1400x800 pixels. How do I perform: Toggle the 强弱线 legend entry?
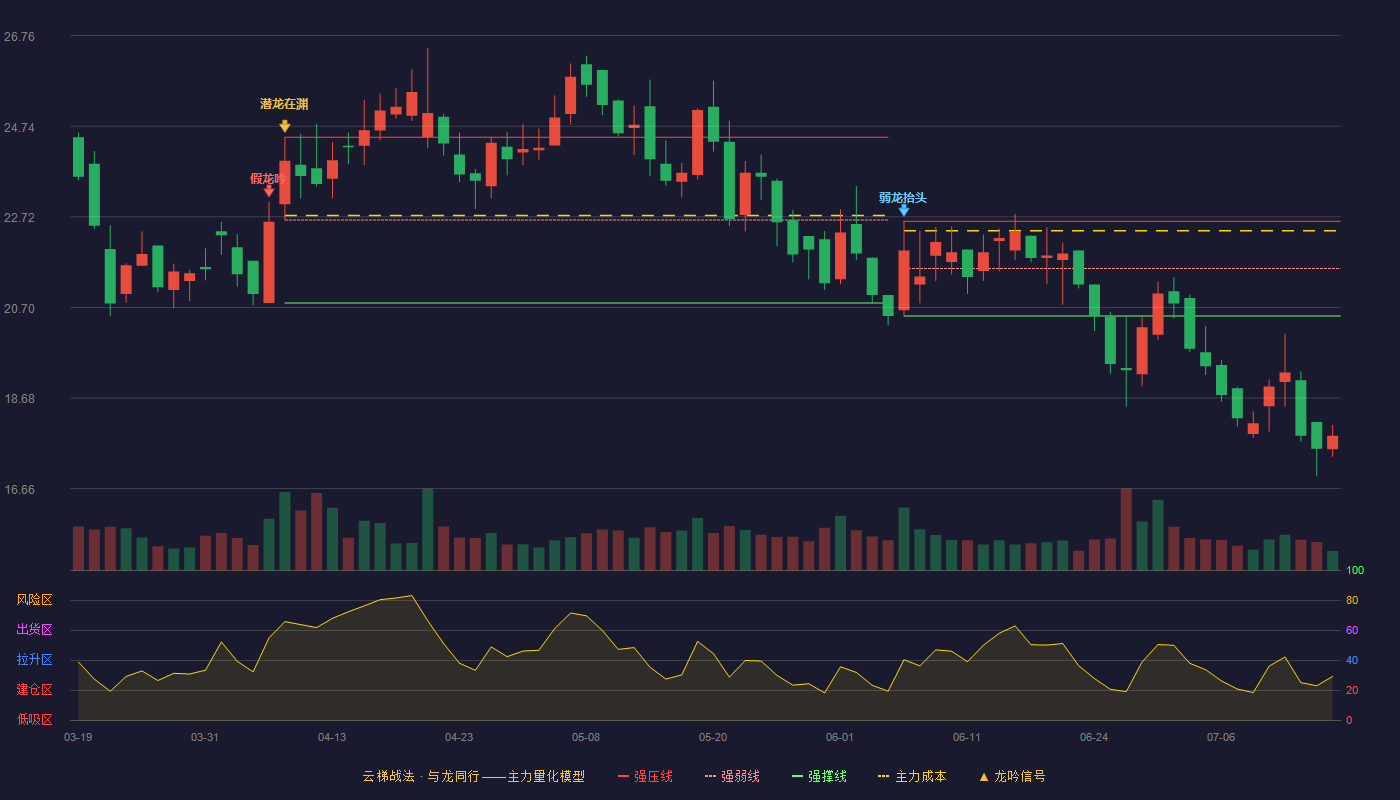tap(732, 776)
